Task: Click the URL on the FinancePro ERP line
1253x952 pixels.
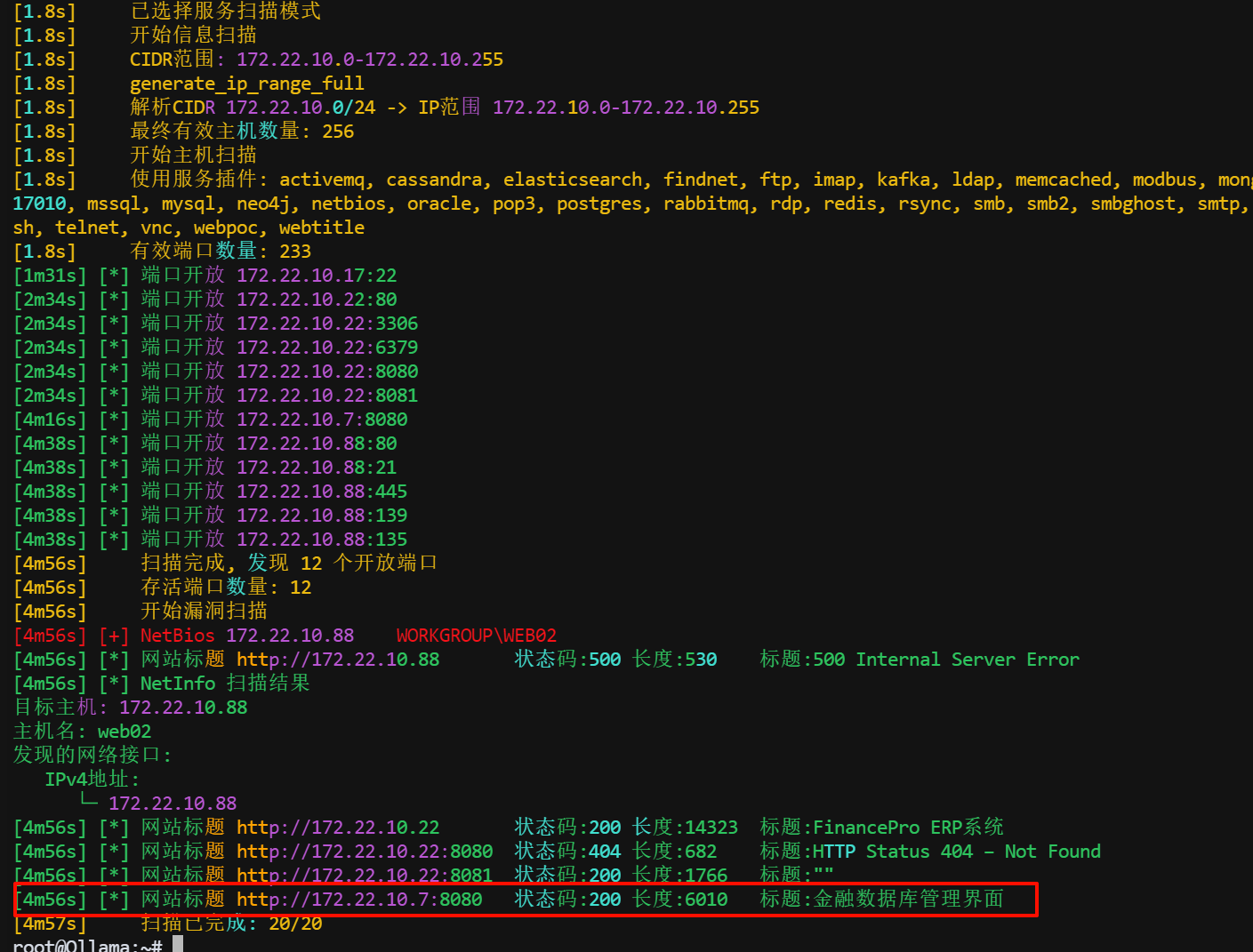Action: [337, 828]
